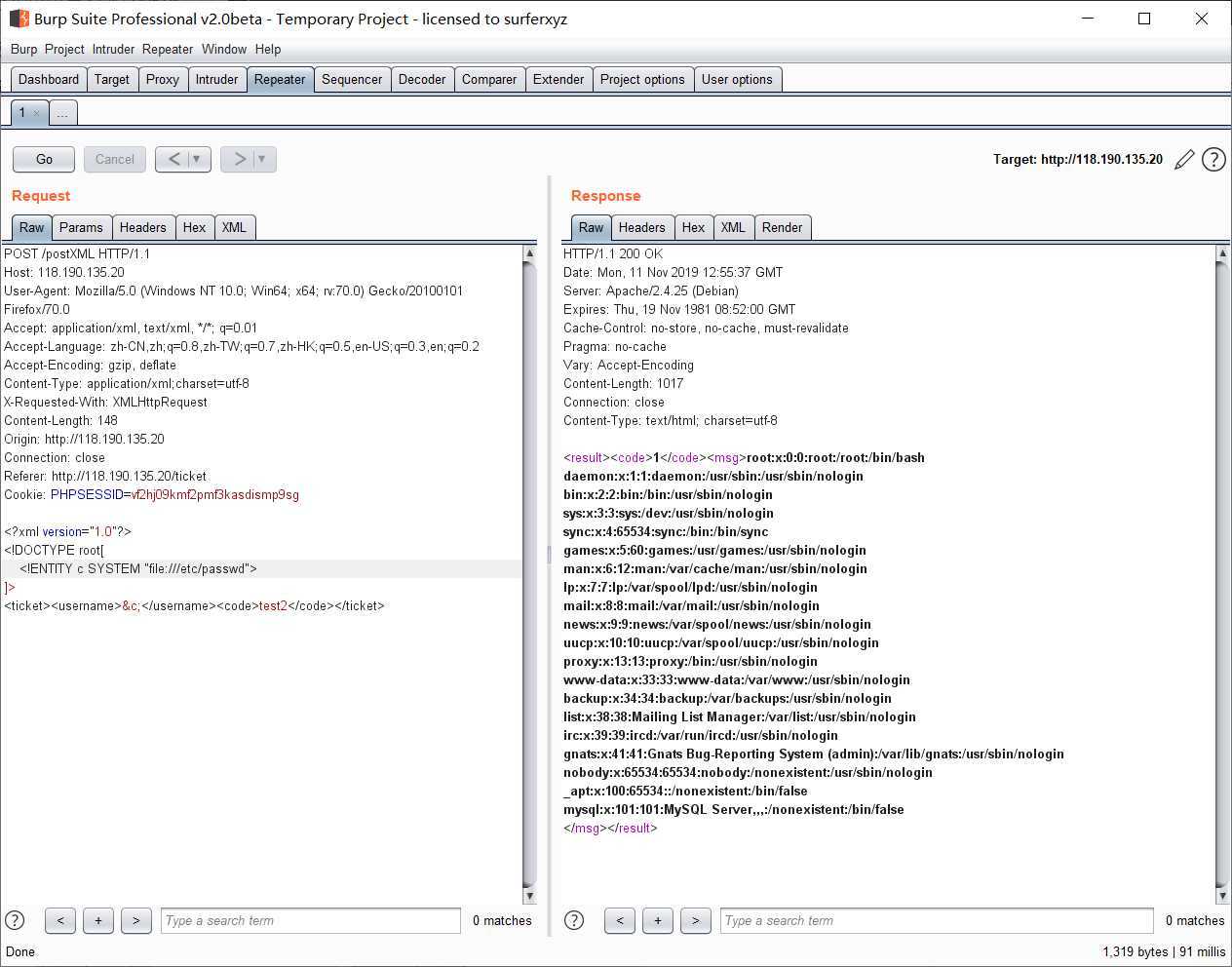
Task: Select Repeater request tab 1
Action: [x=22, y=113]
